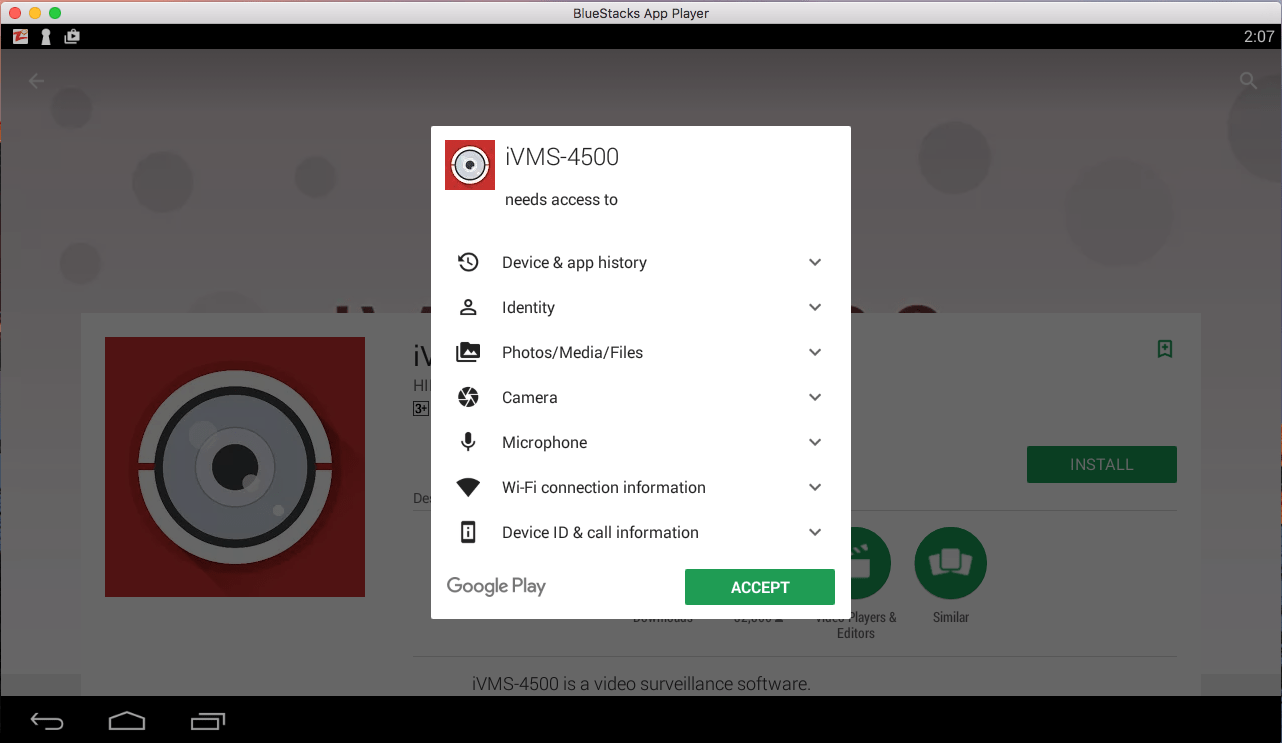Expand Photos/Media/Files permission details
The width and height of the screenshot is (1282, 743).
click(x=815, y=352)
